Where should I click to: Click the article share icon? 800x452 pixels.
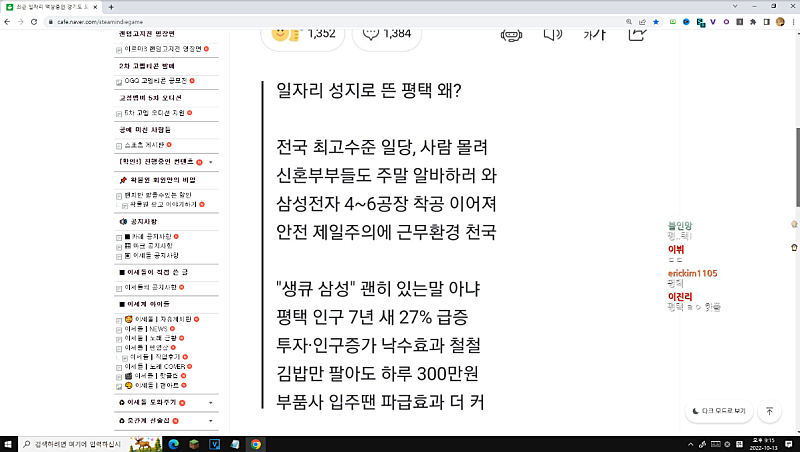637,35
